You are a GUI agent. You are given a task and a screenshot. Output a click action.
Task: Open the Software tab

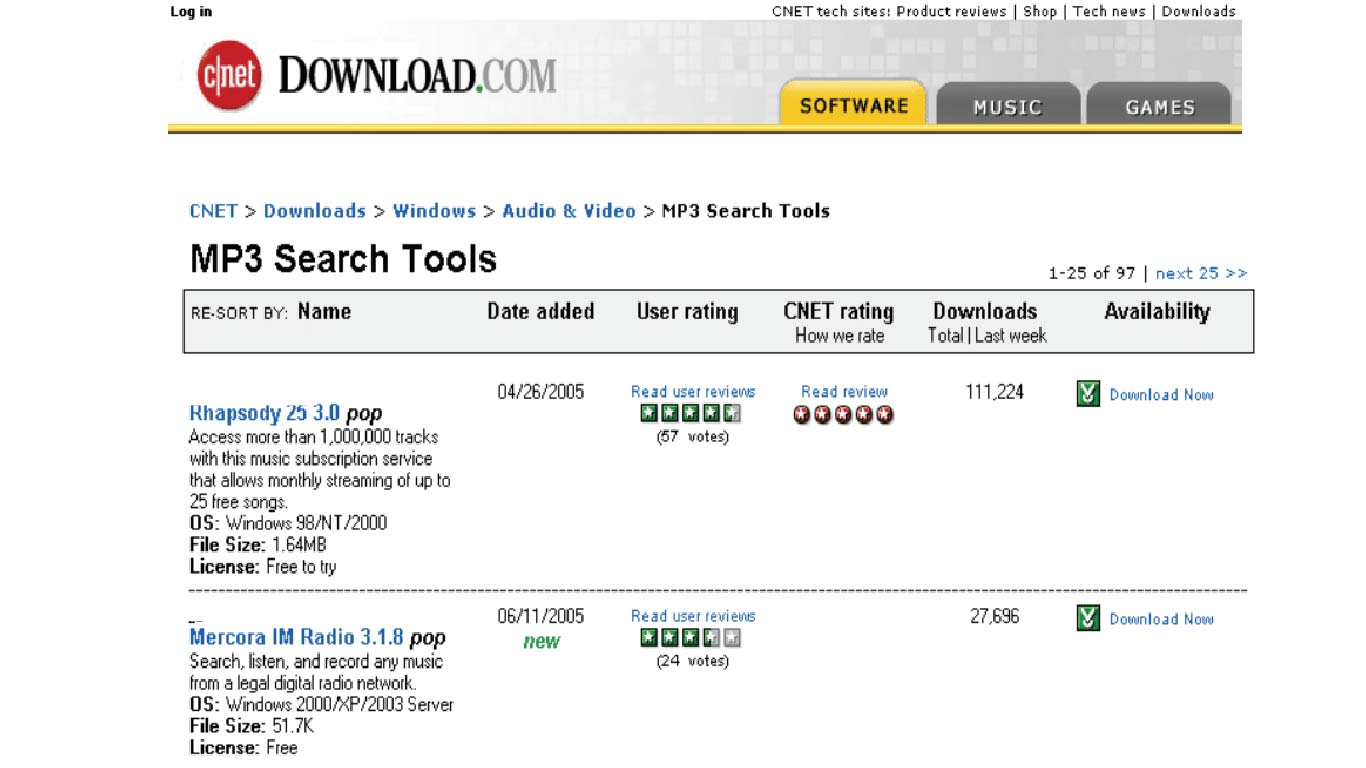pyautogui.click(x=853, y=105)
